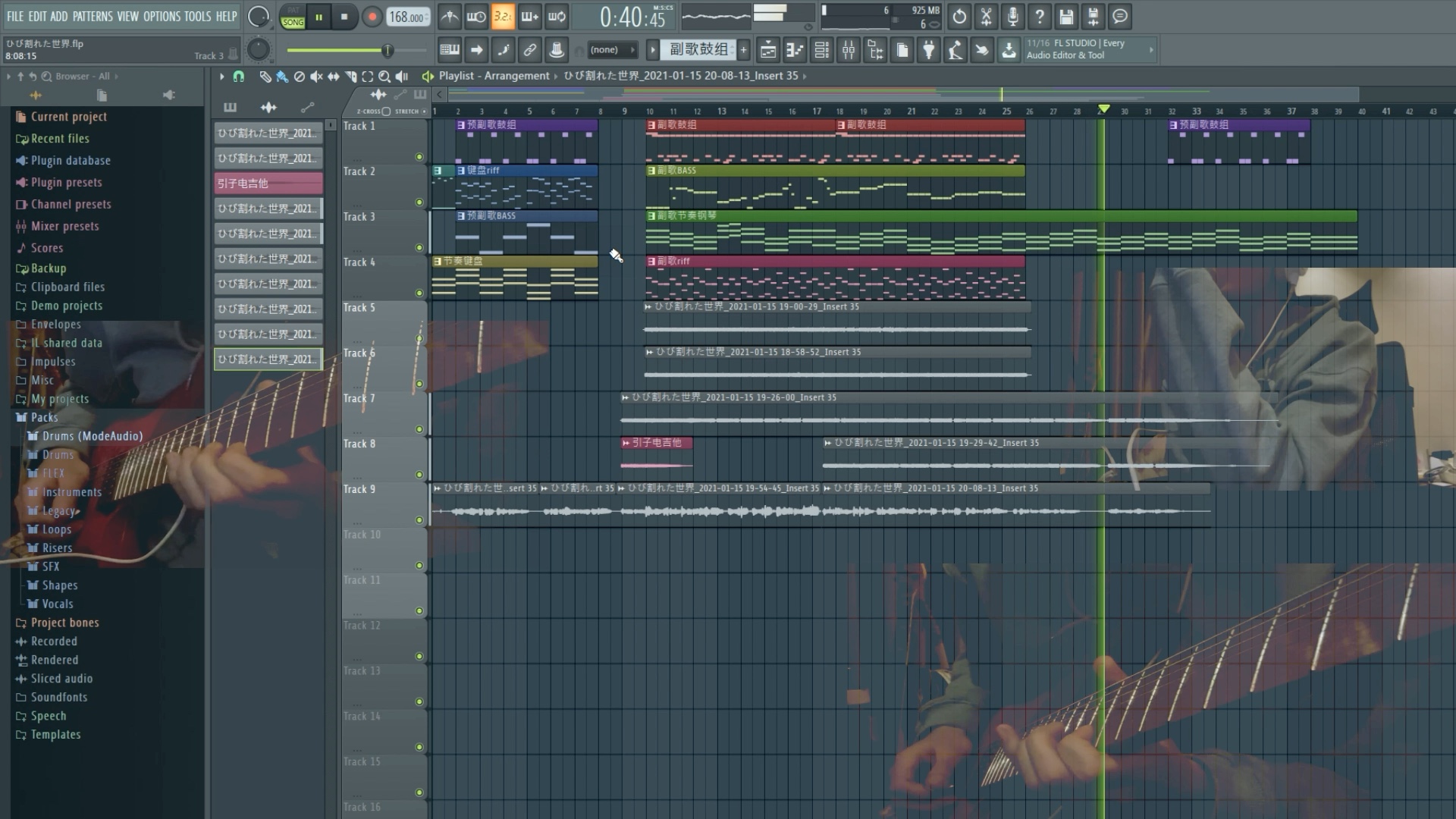Open the Channel rack window

pos(821,50)
